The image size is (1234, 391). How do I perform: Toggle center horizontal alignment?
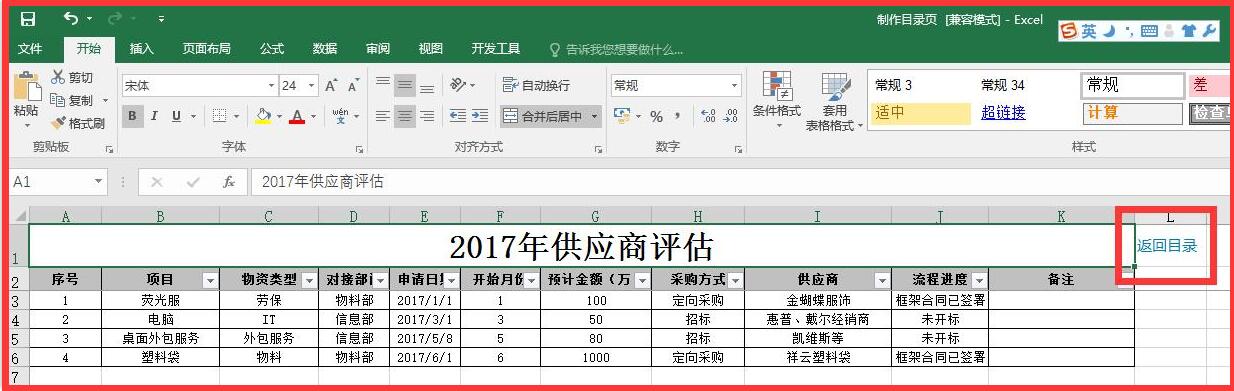(405, 116)
